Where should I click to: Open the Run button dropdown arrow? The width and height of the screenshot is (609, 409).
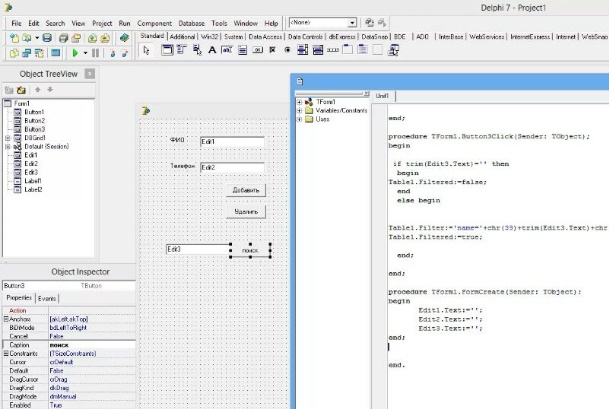click(85, 53)
